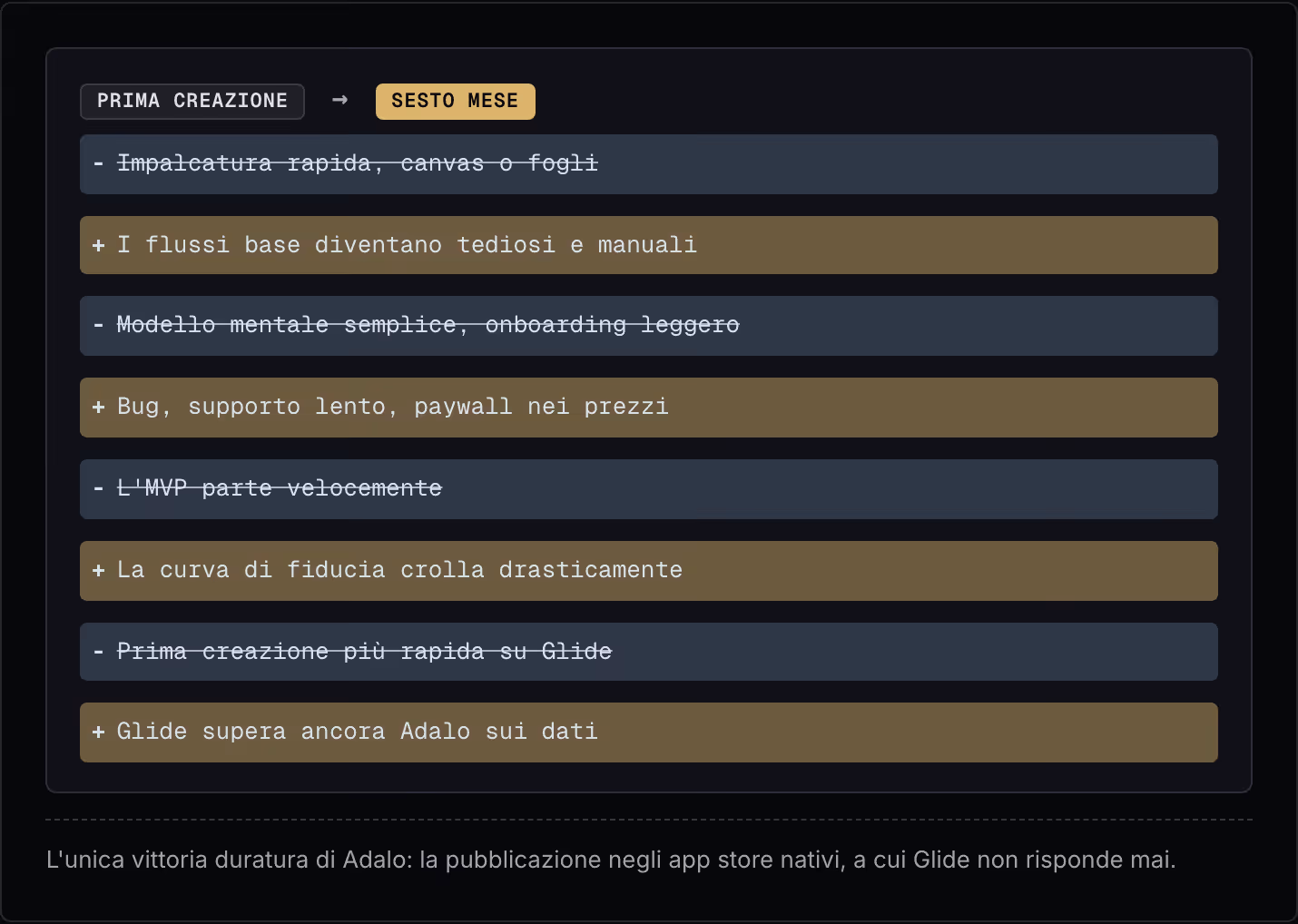Click the caption about Adalo's app store publishing

coord(611,860)
